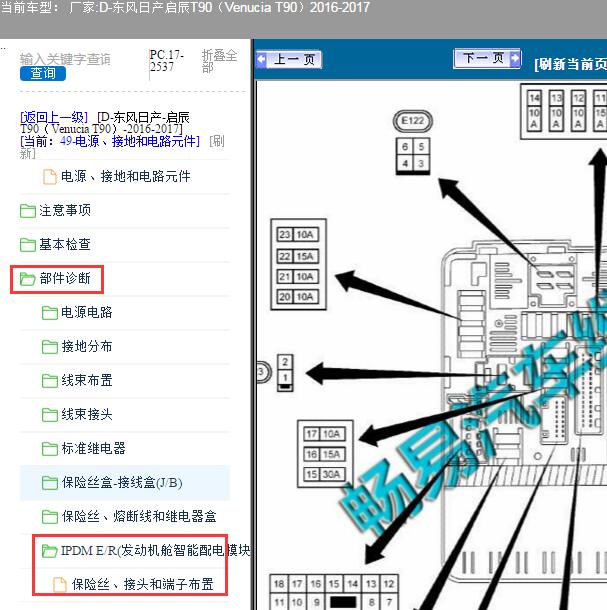Click fuse 20 10A in the diagram
Viewport: 607px width, 610px height.
(x=298, y=297)
